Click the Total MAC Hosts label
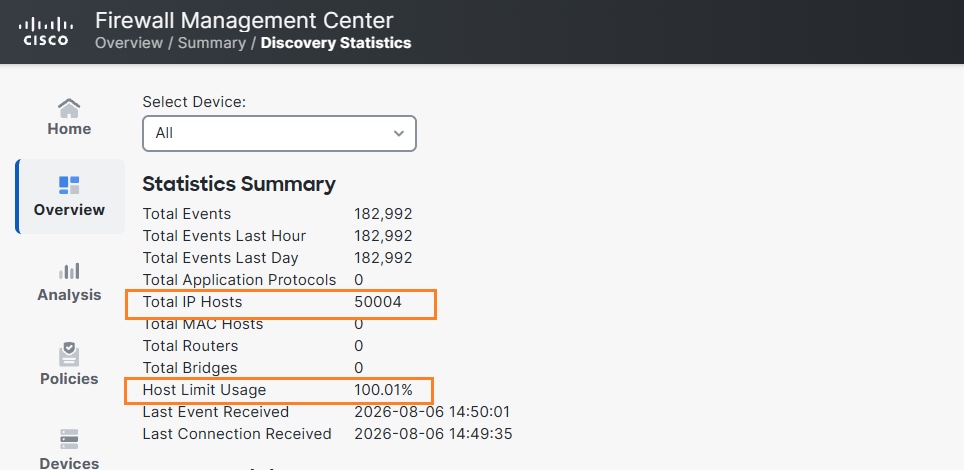Image resolution: width=964 pixels, height=470 pixels. pos(203,324)
